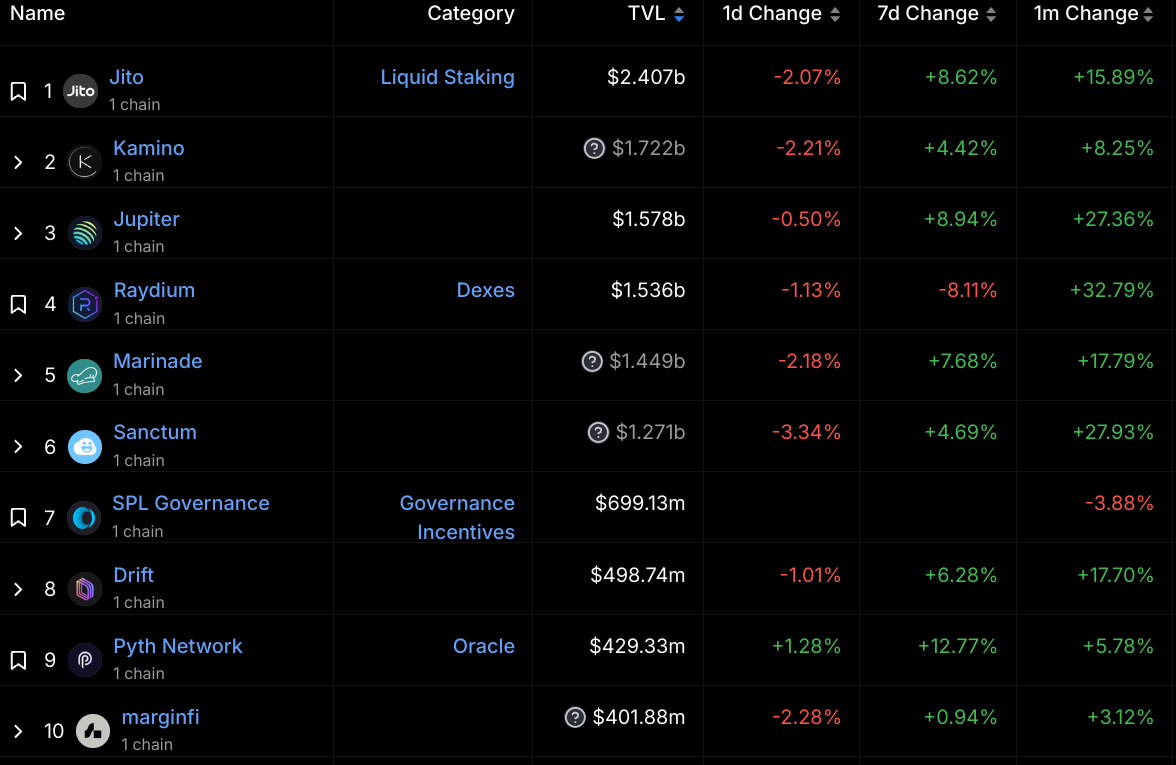Click the Raydium logo icon
The width and height of the screenshot is (1176, 765).
click(84, 304)
